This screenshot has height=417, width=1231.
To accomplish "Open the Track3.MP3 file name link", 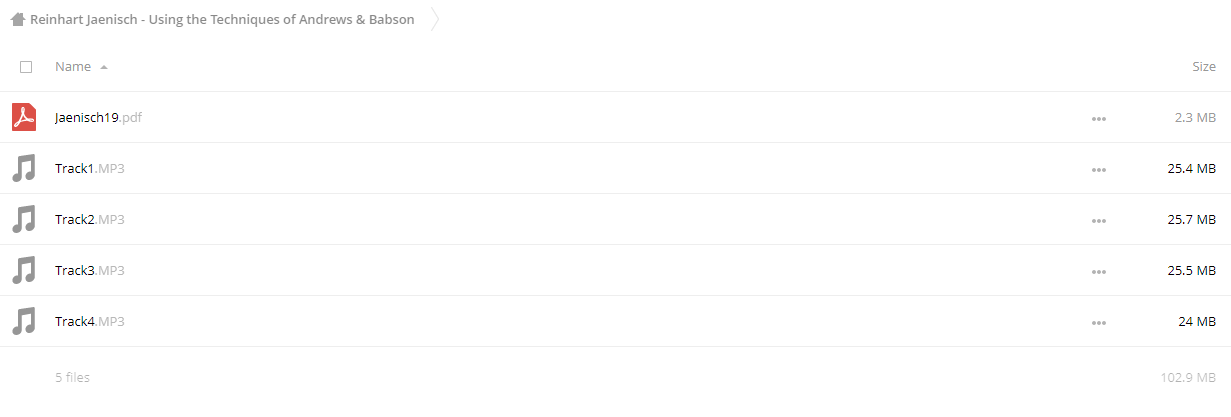I will (90, 270).
